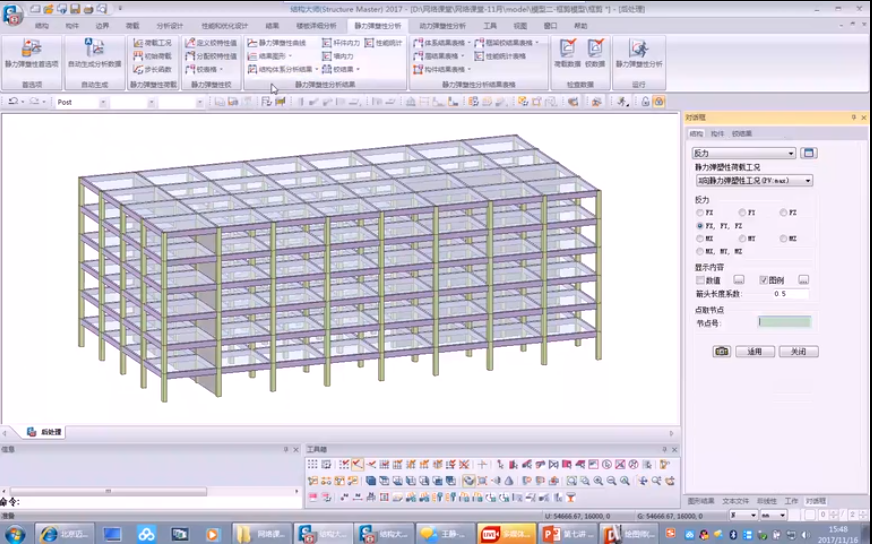Click the 静力弹塑性首选项 ribbon icon

pyautogui.click(x=31, y=49)
